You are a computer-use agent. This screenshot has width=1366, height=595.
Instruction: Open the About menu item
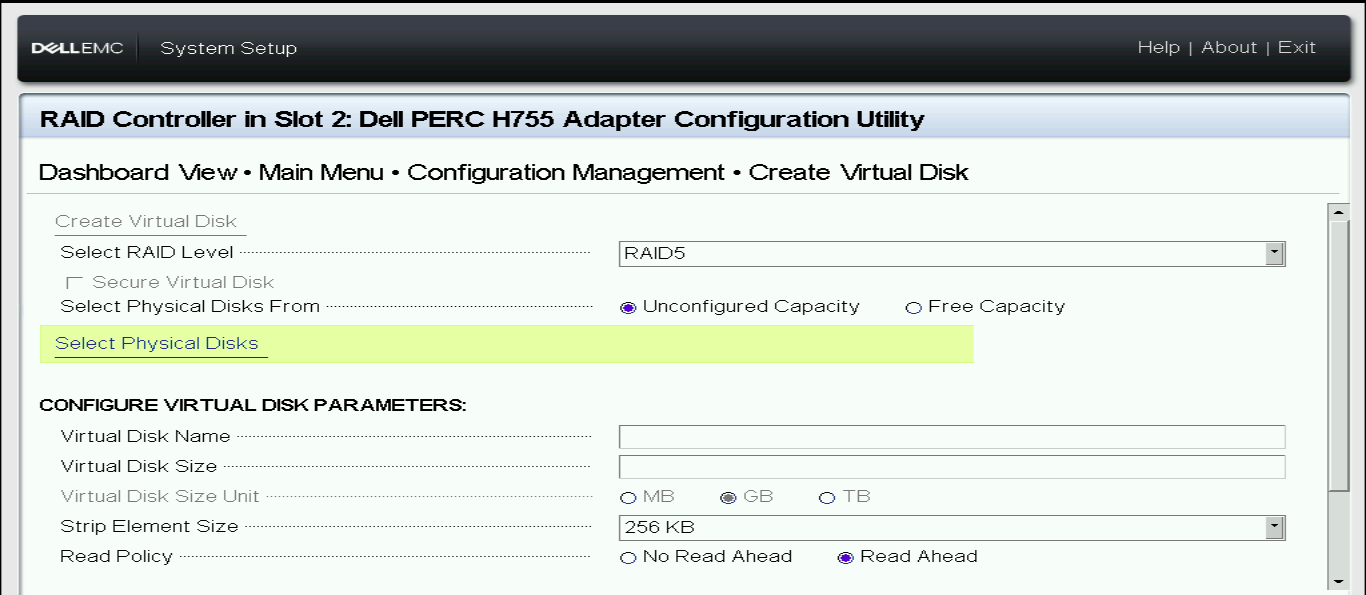tap(1229, 47)
